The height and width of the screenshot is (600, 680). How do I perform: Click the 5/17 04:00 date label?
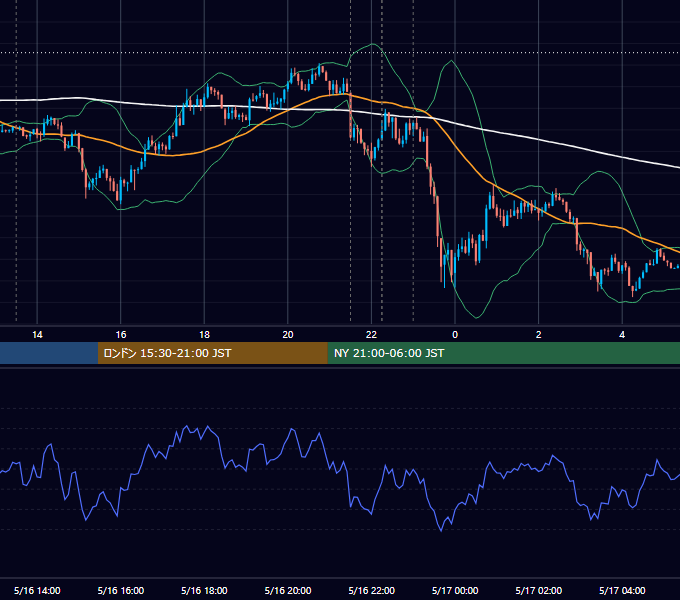[x=622, y=590]
